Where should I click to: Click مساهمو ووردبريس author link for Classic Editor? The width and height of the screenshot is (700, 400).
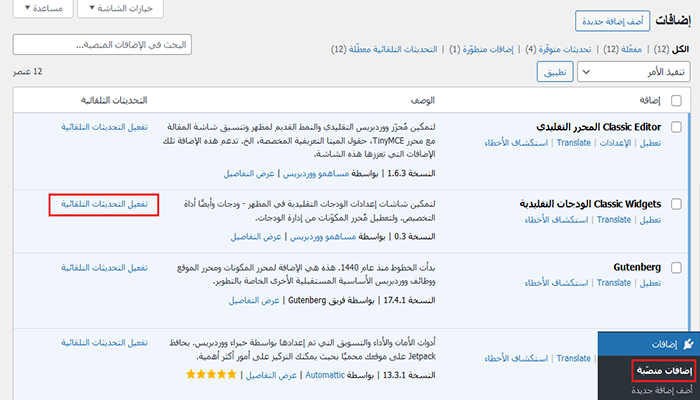(x=316, y=174)
